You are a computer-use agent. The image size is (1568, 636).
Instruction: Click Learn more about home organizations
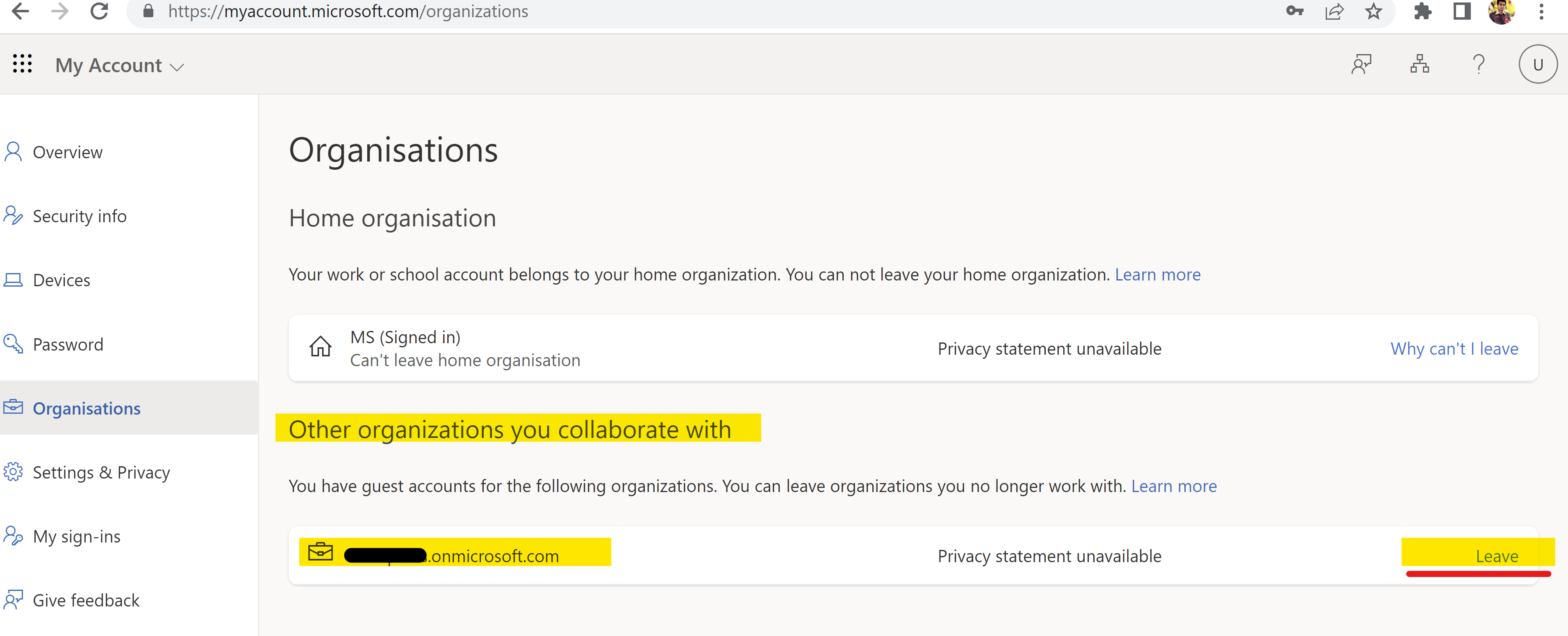(1158, 274)
